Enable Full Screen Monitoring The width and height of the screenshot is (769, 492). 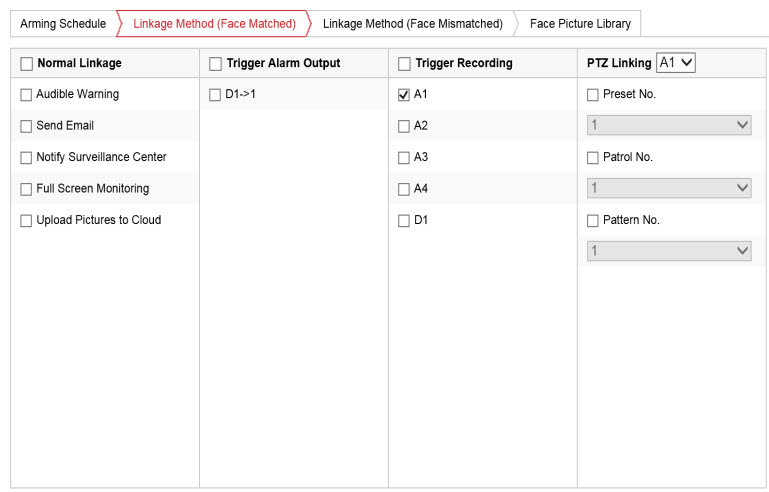26,189
